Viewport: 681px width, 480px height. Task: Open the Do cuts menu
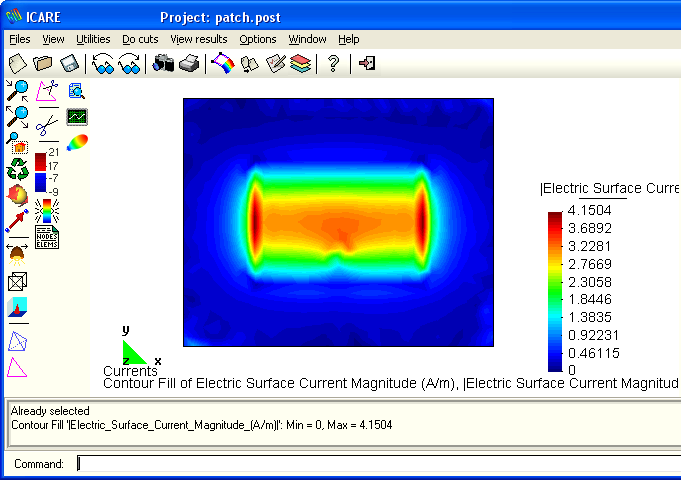pos(140,39)
